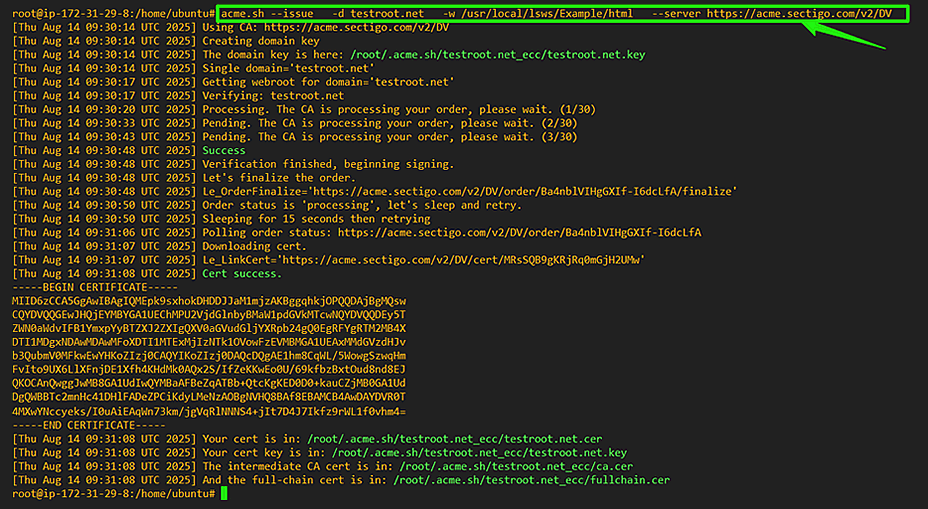The image size is (928, 509).
Task: Click certificate line starting with '4MXwYNccyeks'
Action: pyautogui.click(x=209, y=411)
